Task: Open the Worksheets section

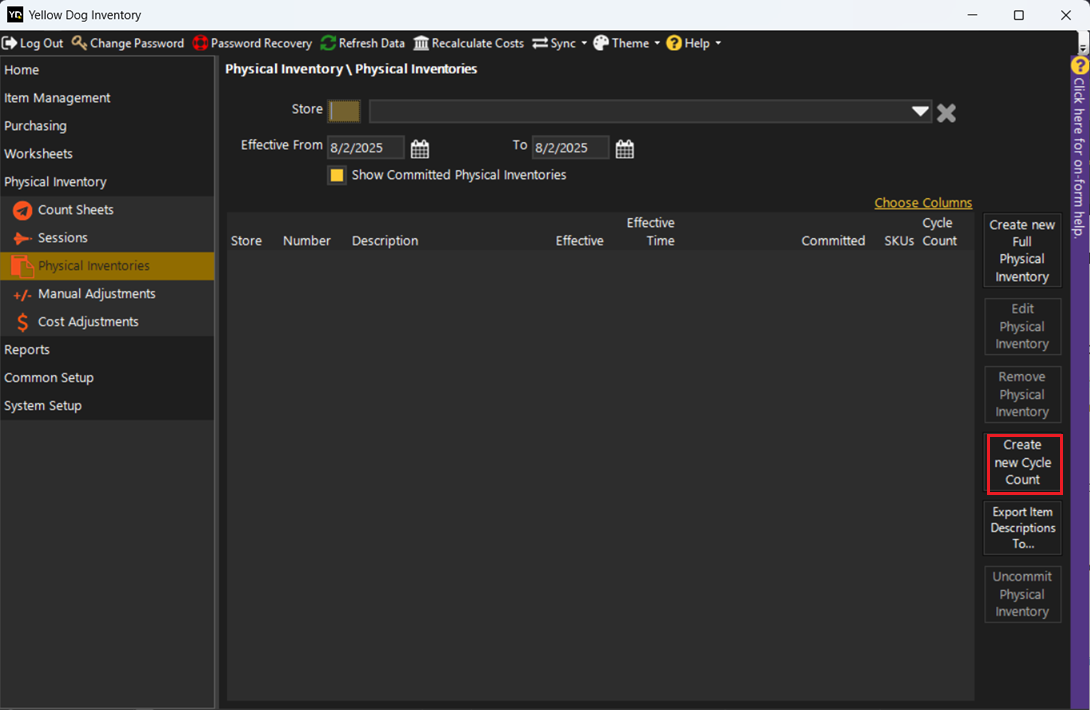Action: click(x=107, y=154)
